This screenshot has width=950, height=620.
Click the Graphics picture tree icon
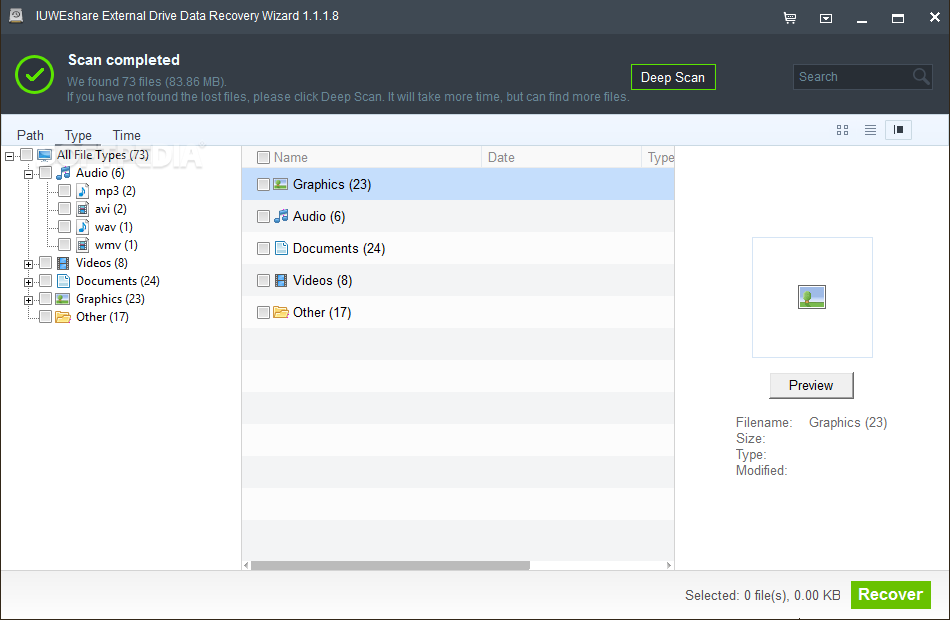(63, 299)
